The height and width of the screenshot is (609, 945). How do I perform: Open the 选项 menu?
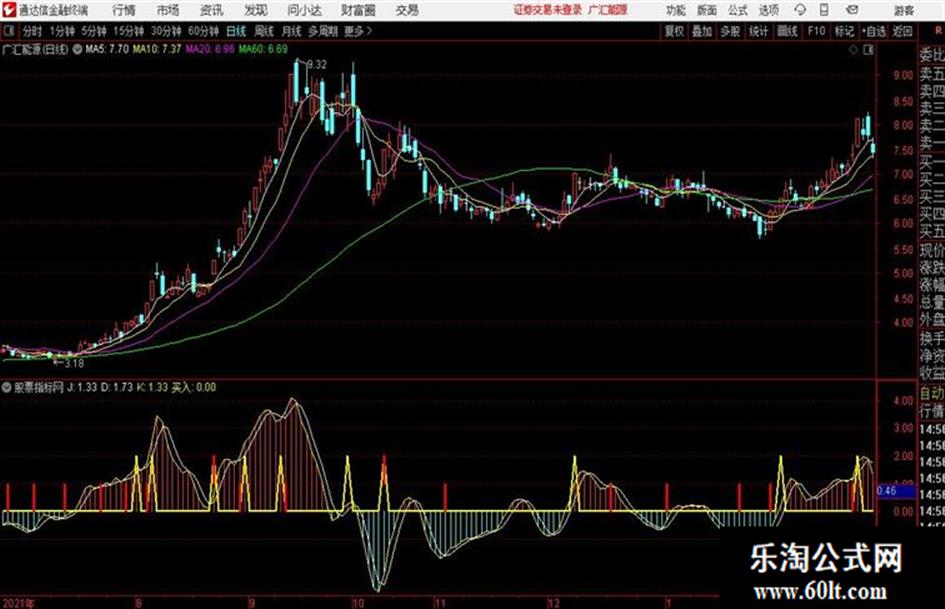pyautogui.click(x=768, y=10)
